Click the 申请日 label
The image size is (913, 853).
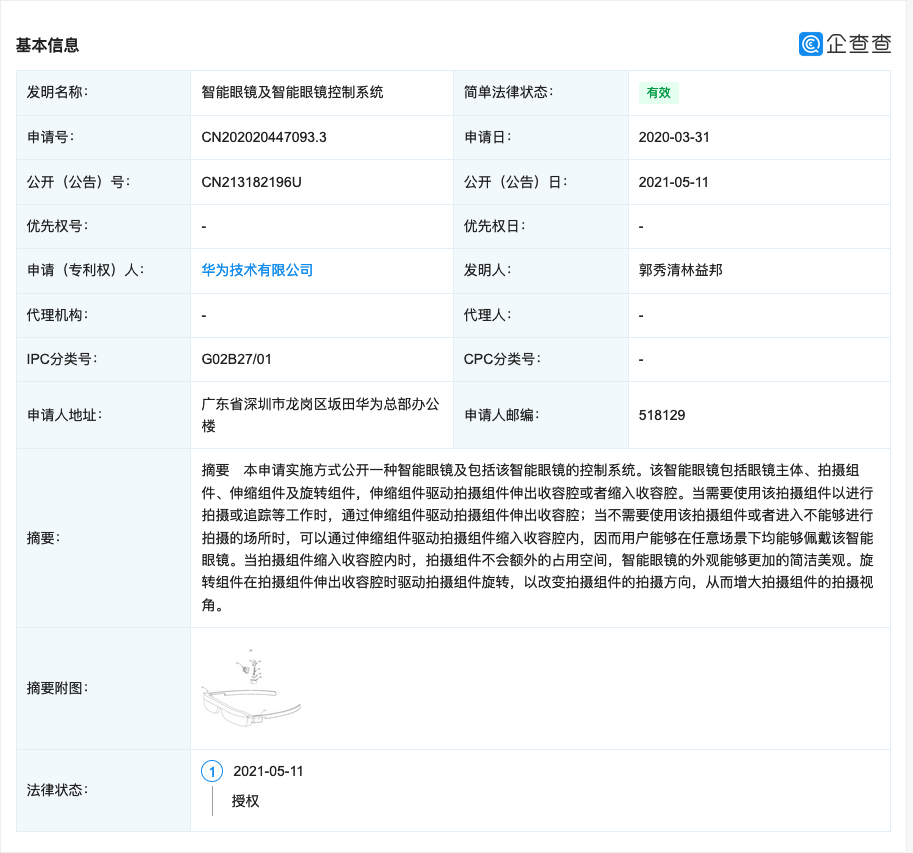487,137
